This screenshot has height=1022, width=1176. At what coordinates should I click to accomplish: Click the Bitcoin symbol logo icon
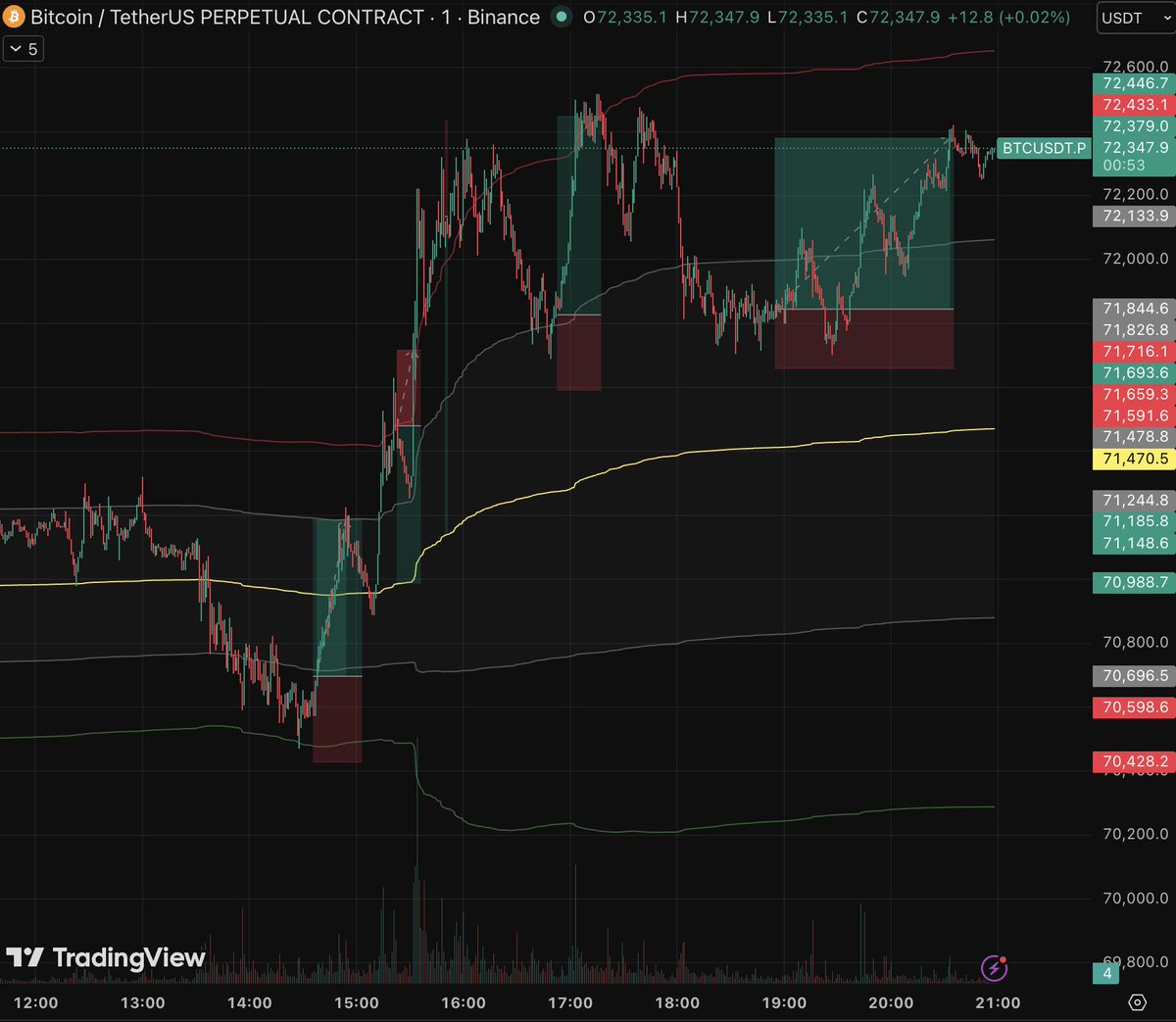(14, 17)
